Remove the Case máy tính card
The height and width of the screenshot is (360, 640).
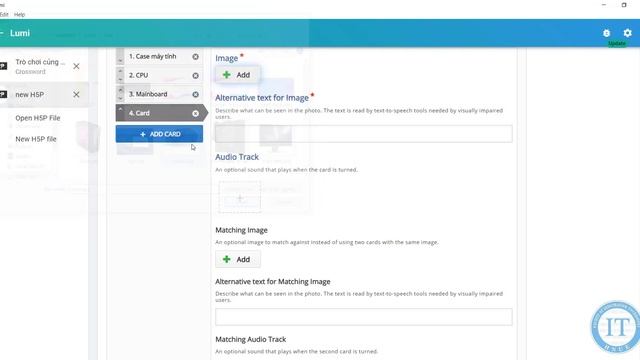(196, 57)
